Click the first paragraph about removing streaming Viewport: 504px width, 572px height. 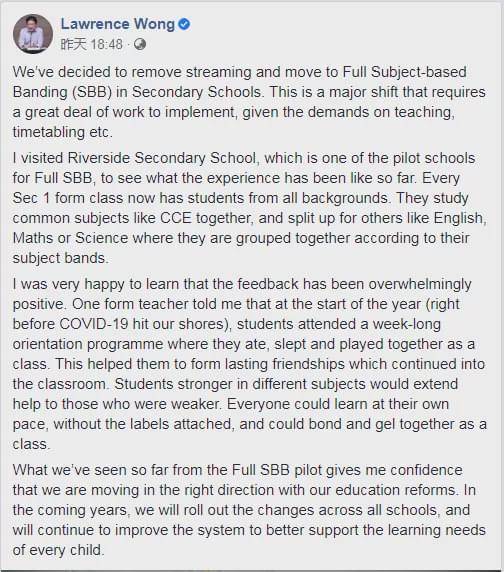click(249, 102)
